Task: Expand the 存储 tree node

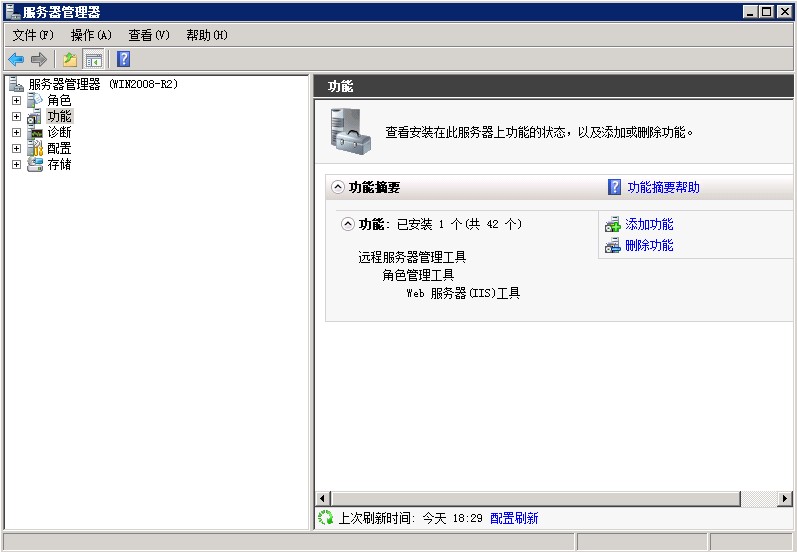Action: (16, 165)
